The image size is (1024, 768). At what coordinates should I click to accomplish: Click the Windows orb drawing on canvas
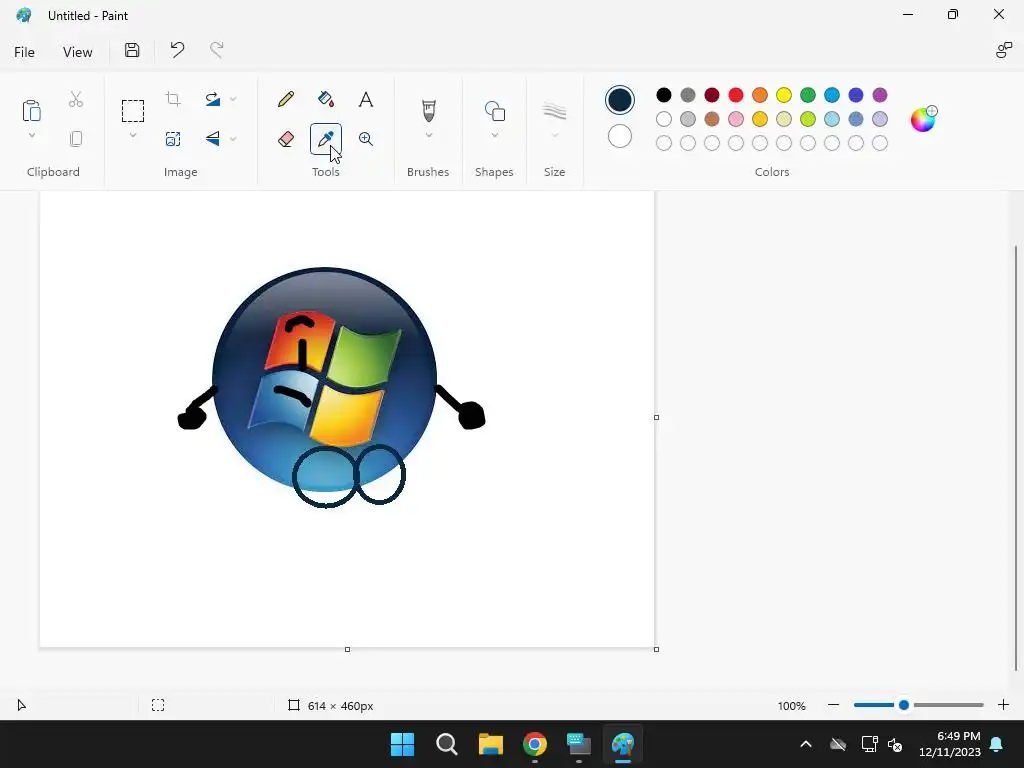[325, 379]
